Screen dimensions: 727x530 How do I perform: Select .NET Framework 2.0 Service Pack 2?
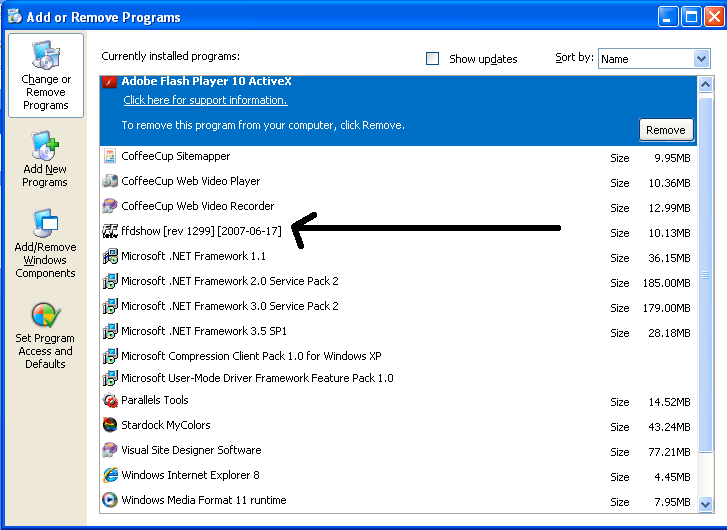pyautogui.click(x=398, y=282)
